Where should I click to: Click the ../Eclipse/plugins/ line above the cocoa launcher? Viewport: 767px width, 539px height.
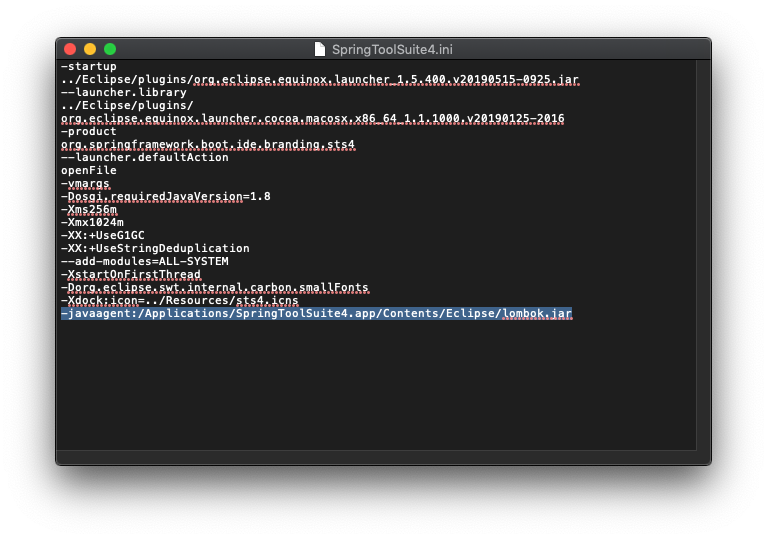127,105
